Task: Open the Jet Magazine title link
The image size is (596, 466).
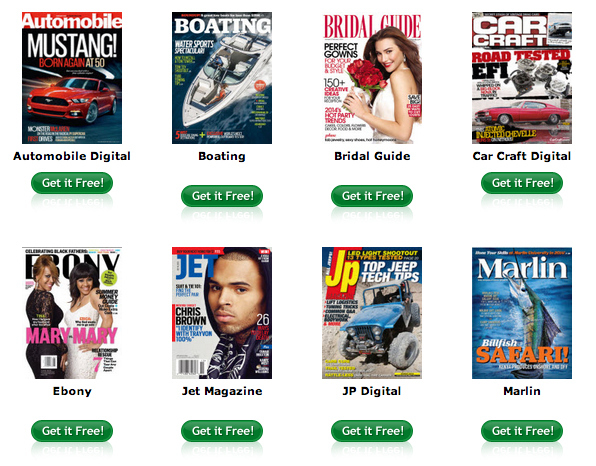Action: 222,391
